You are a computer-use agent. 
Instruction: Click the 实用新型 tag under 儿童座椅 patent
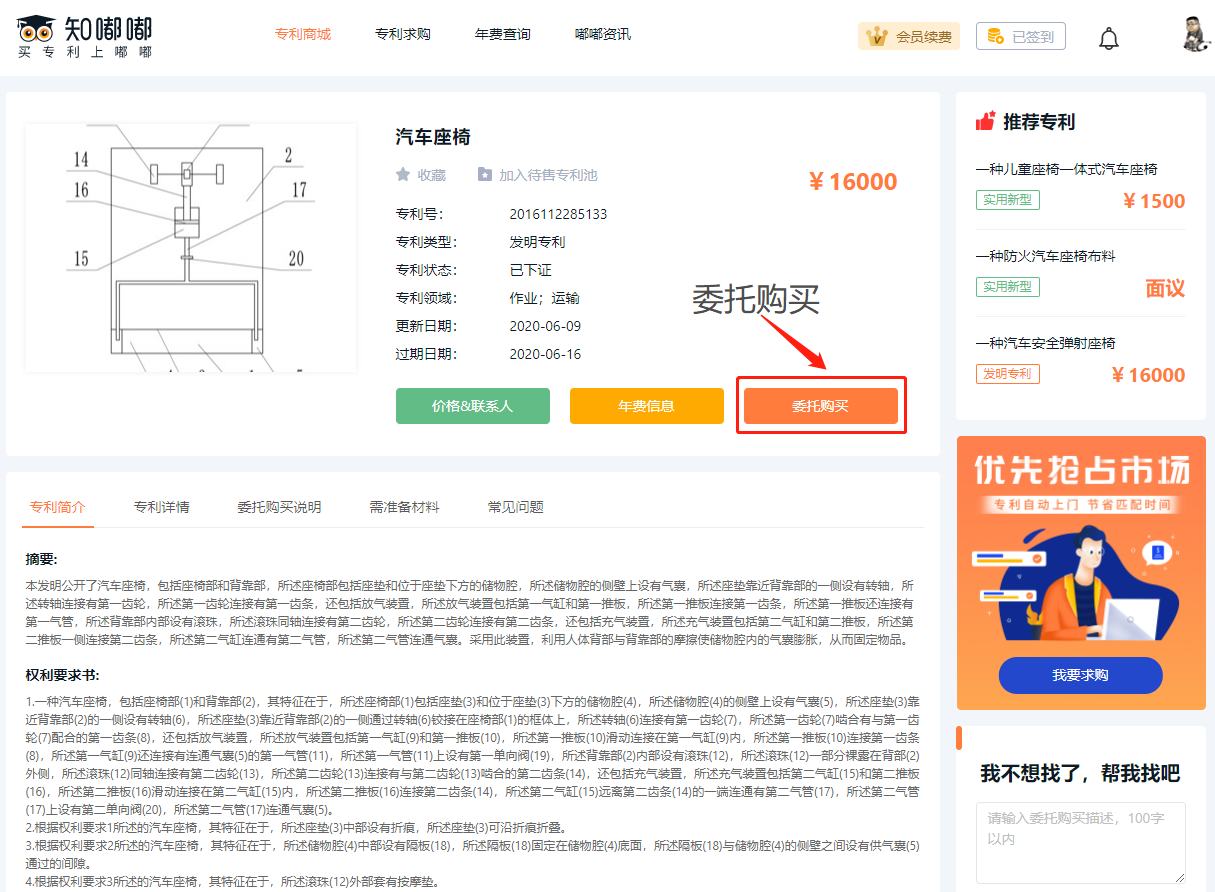click(x=1008, y=200)
